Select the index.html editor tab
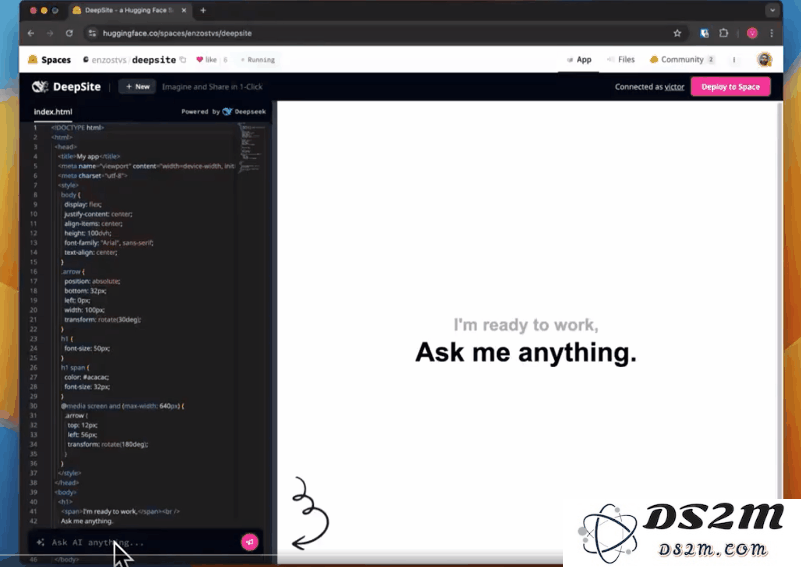Image resolution: width=801 pixels, height=567 pixels. pyautogui.click(x=53, y=112)
